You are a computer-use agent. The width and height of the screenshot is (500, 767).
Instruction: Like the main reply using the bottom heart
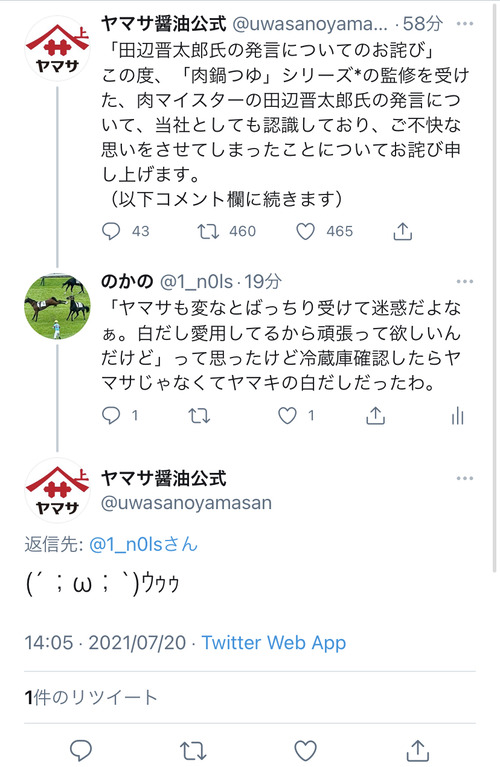tap(305, 750)
